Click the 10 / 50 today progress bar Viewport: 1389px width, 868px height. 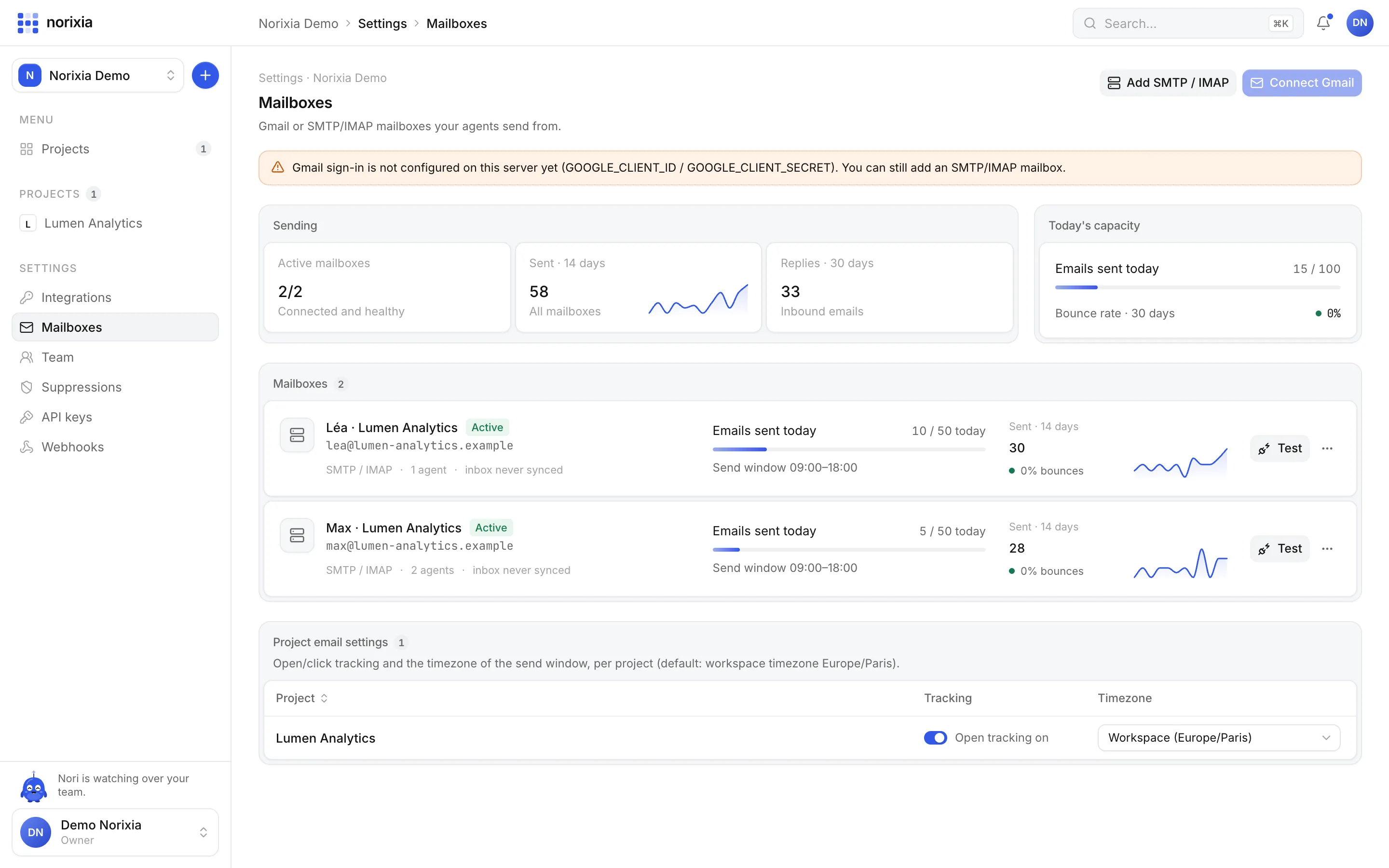[x=849, y=449]
